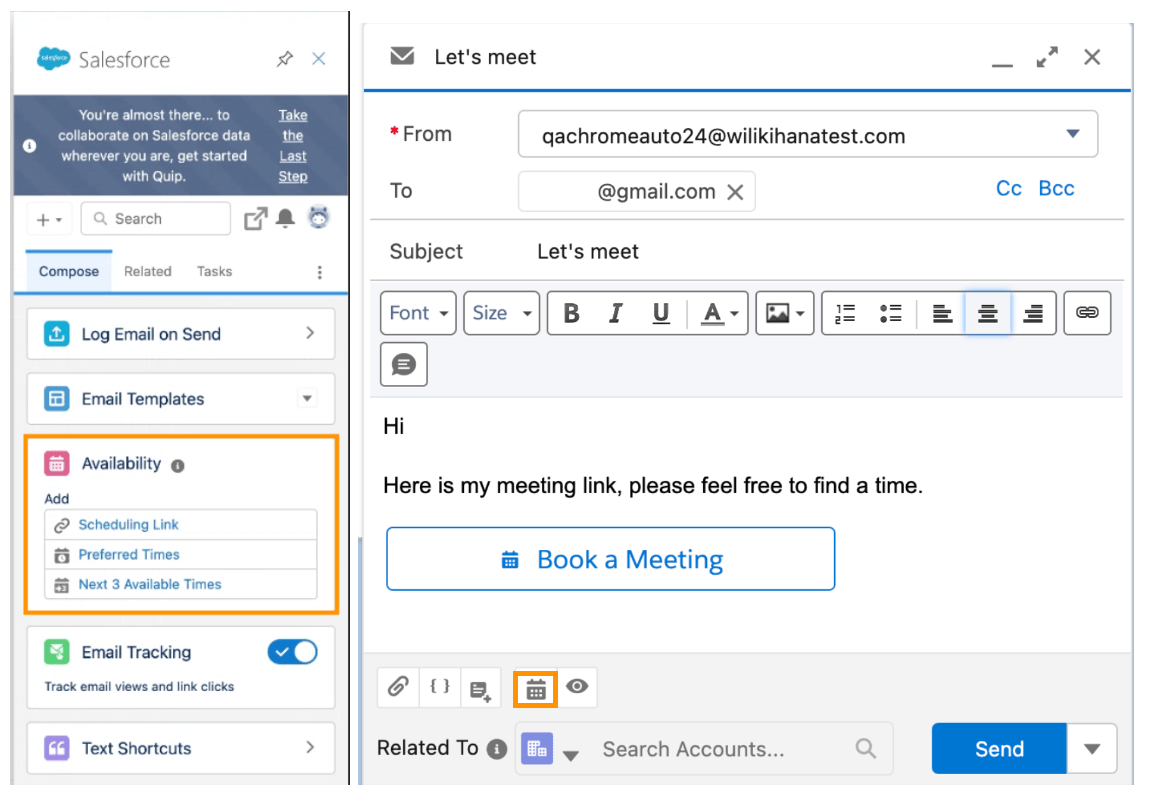The image size is (1156, 794).
Task: Click the Text Shortcuts icon
Action: click(57, 748)
